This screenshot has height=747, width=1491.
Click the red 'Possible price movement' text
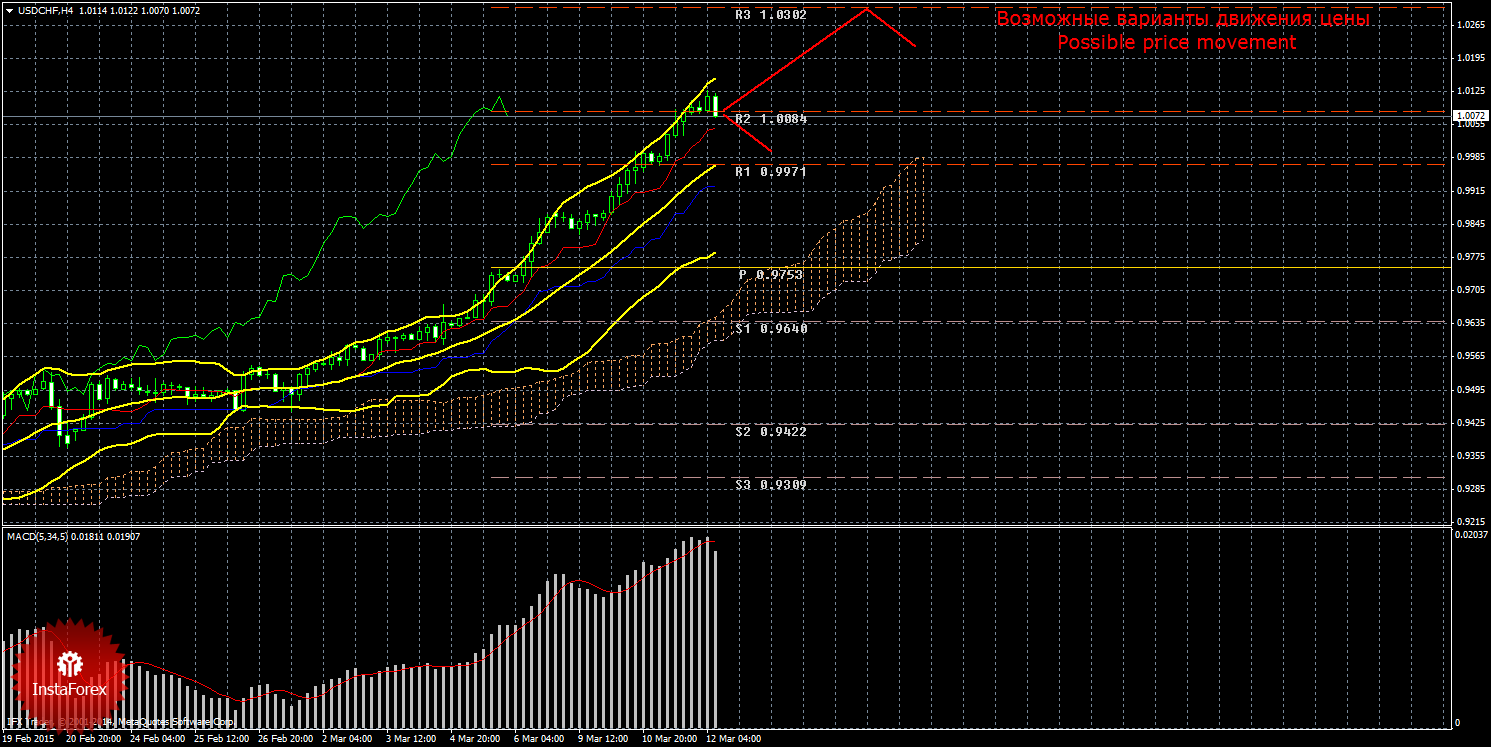pos(1176,43)
